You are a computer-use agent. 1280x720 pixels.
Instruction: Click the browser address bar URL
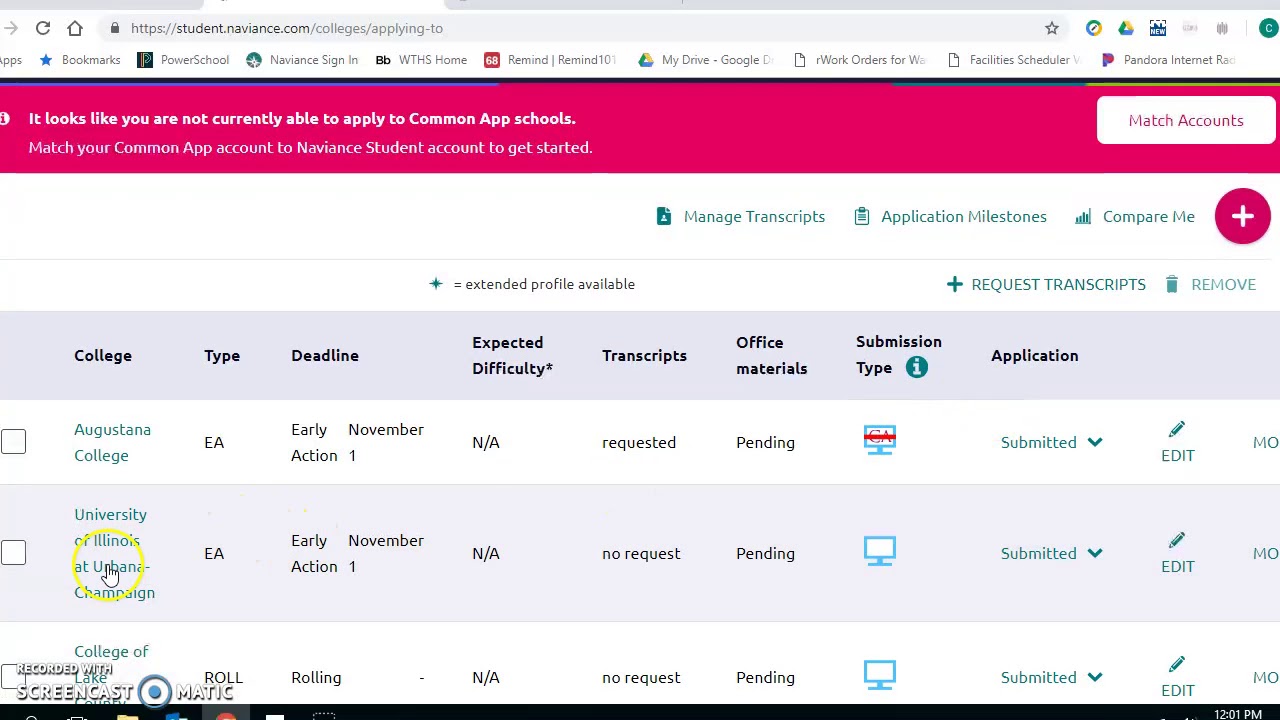[287, 28]
